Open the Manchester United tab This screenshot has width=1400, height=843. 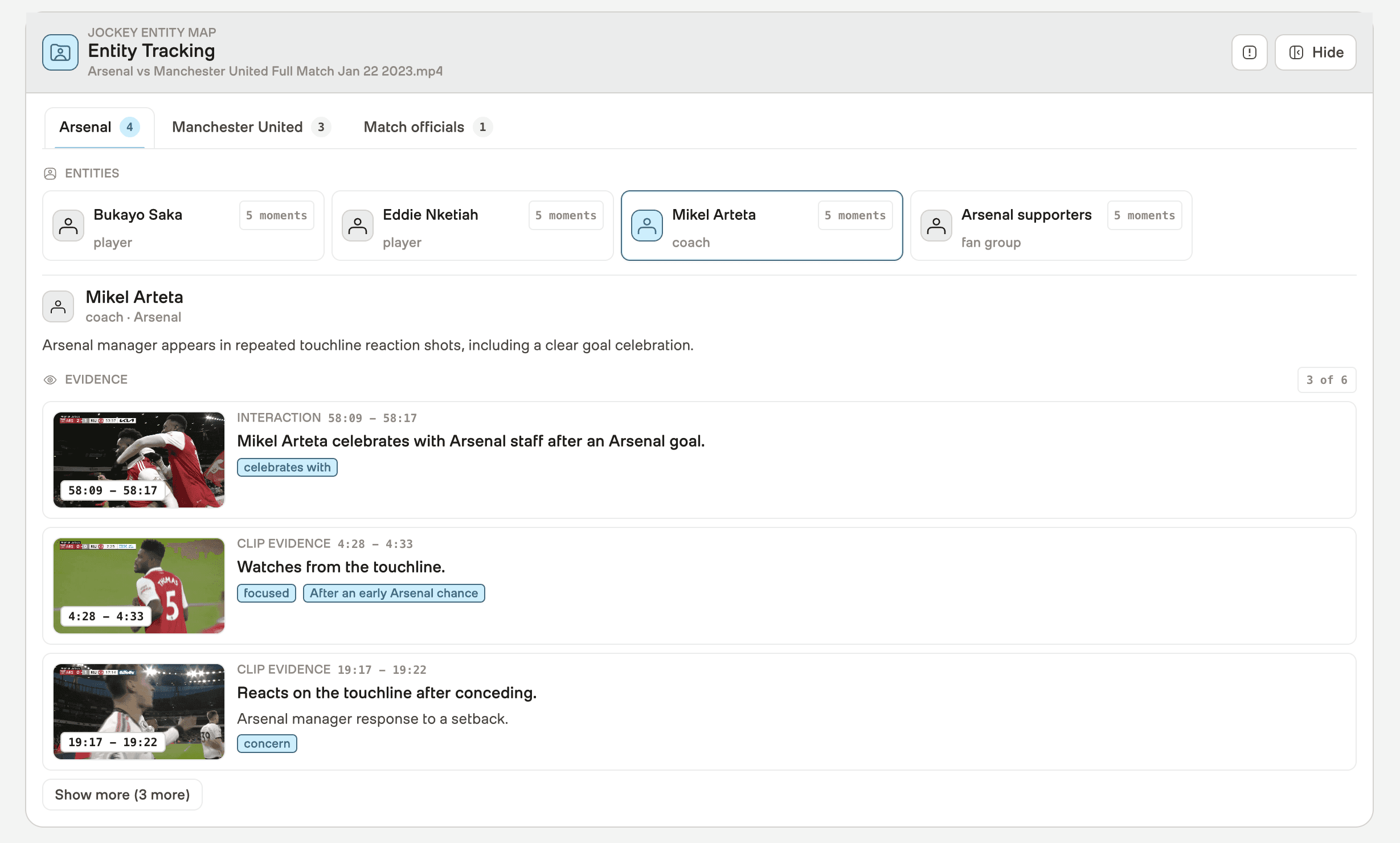(x=251, y=127)
